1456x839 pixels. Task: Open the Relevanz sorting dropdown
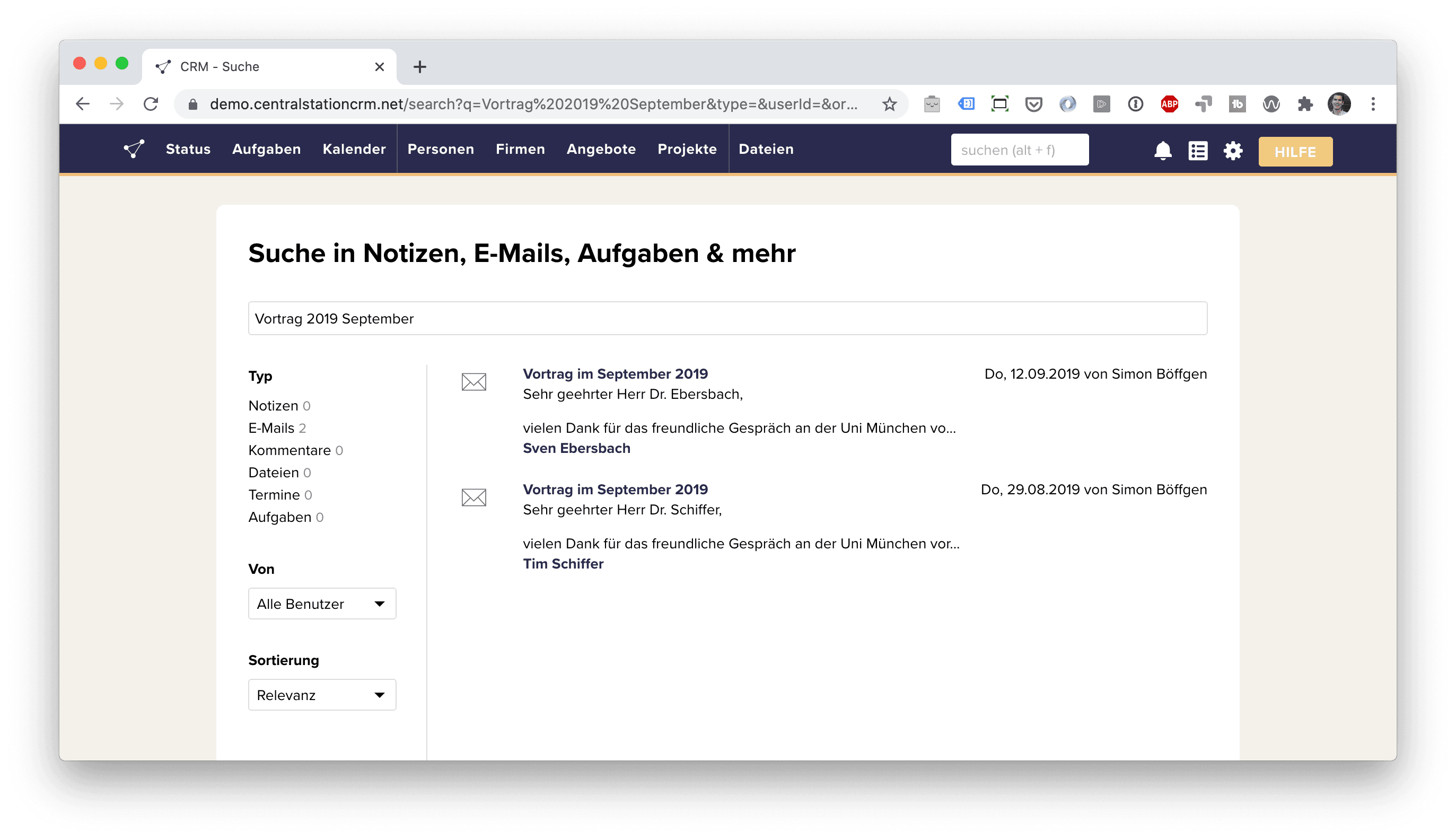click(322, 694)
